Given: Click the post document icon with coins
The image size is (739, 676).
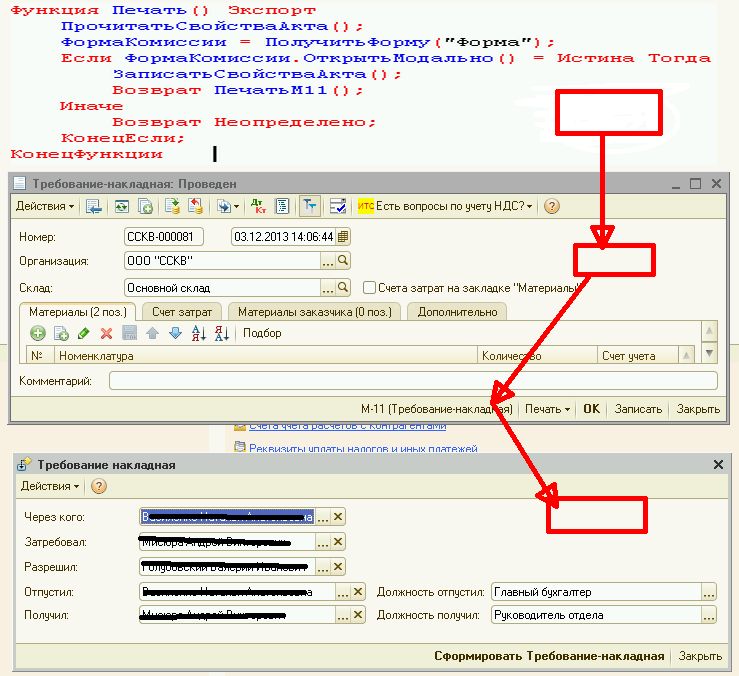Looking at the screenshot, I should 172,206.
